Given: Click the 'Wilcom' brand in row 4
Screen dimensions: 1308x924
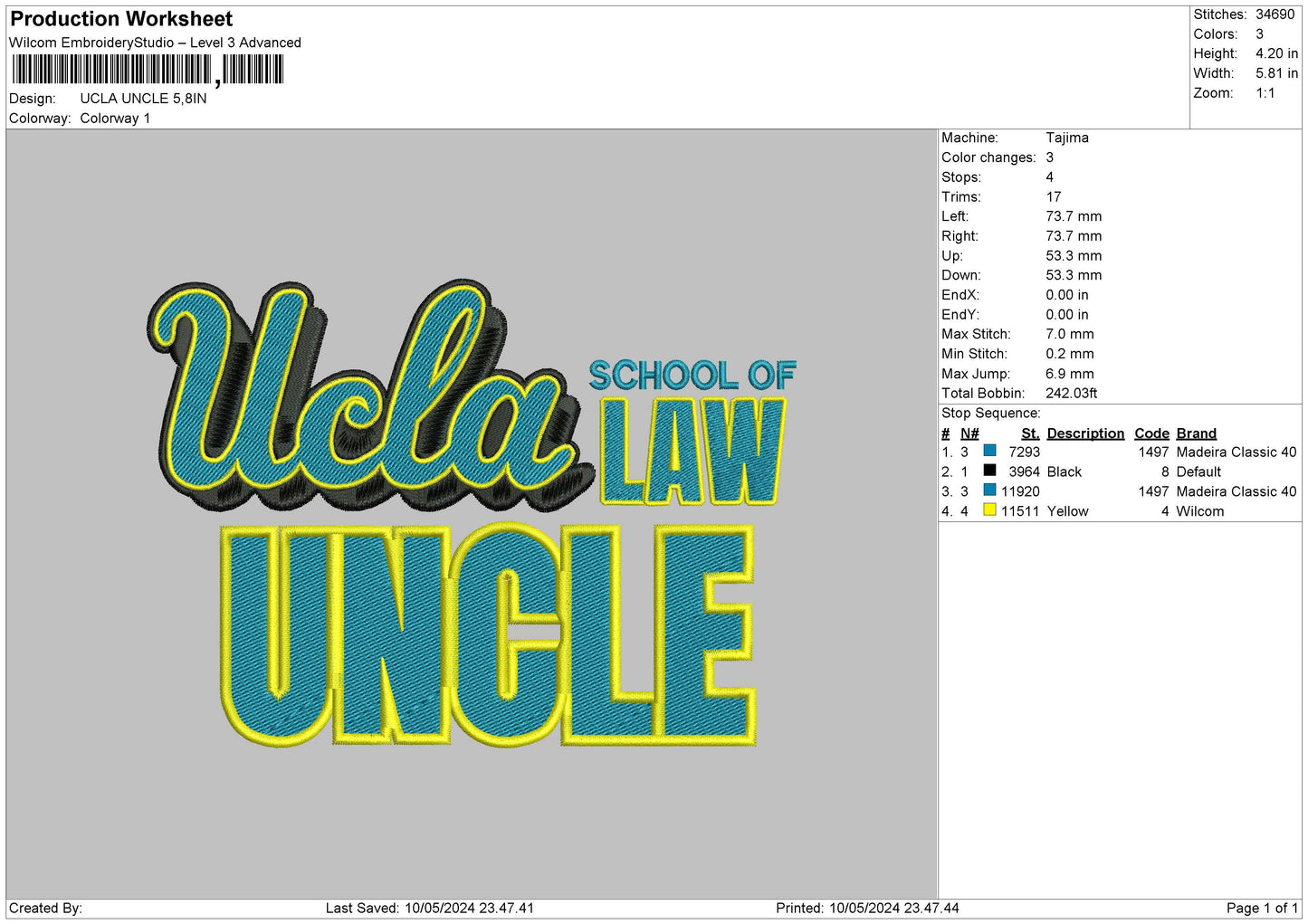Looking at the screenshot, I should (x=1200, y=511).
